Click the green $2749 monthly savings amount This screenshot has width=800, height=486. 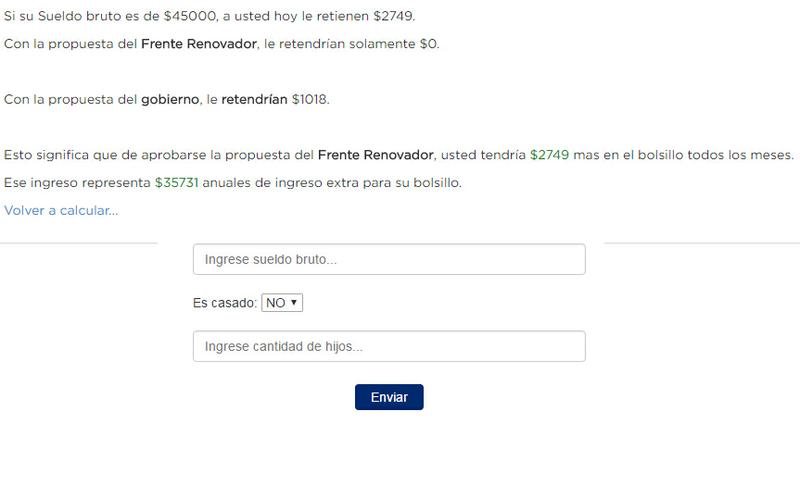coord(549,155)
